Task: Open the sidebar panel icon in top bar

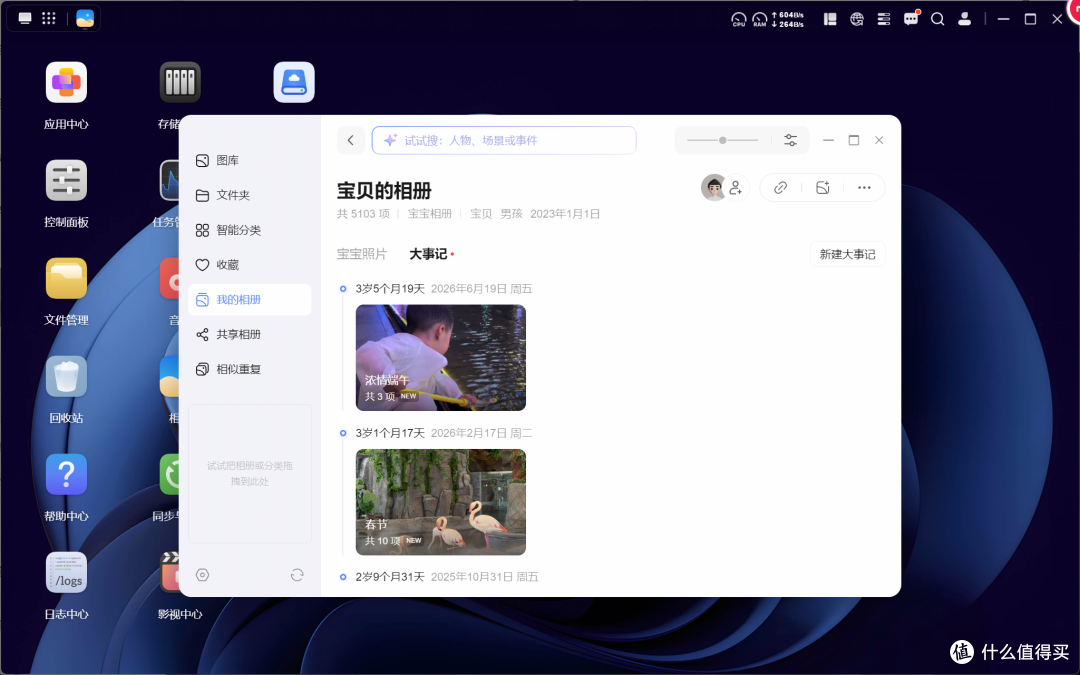Action: (830, 19)
